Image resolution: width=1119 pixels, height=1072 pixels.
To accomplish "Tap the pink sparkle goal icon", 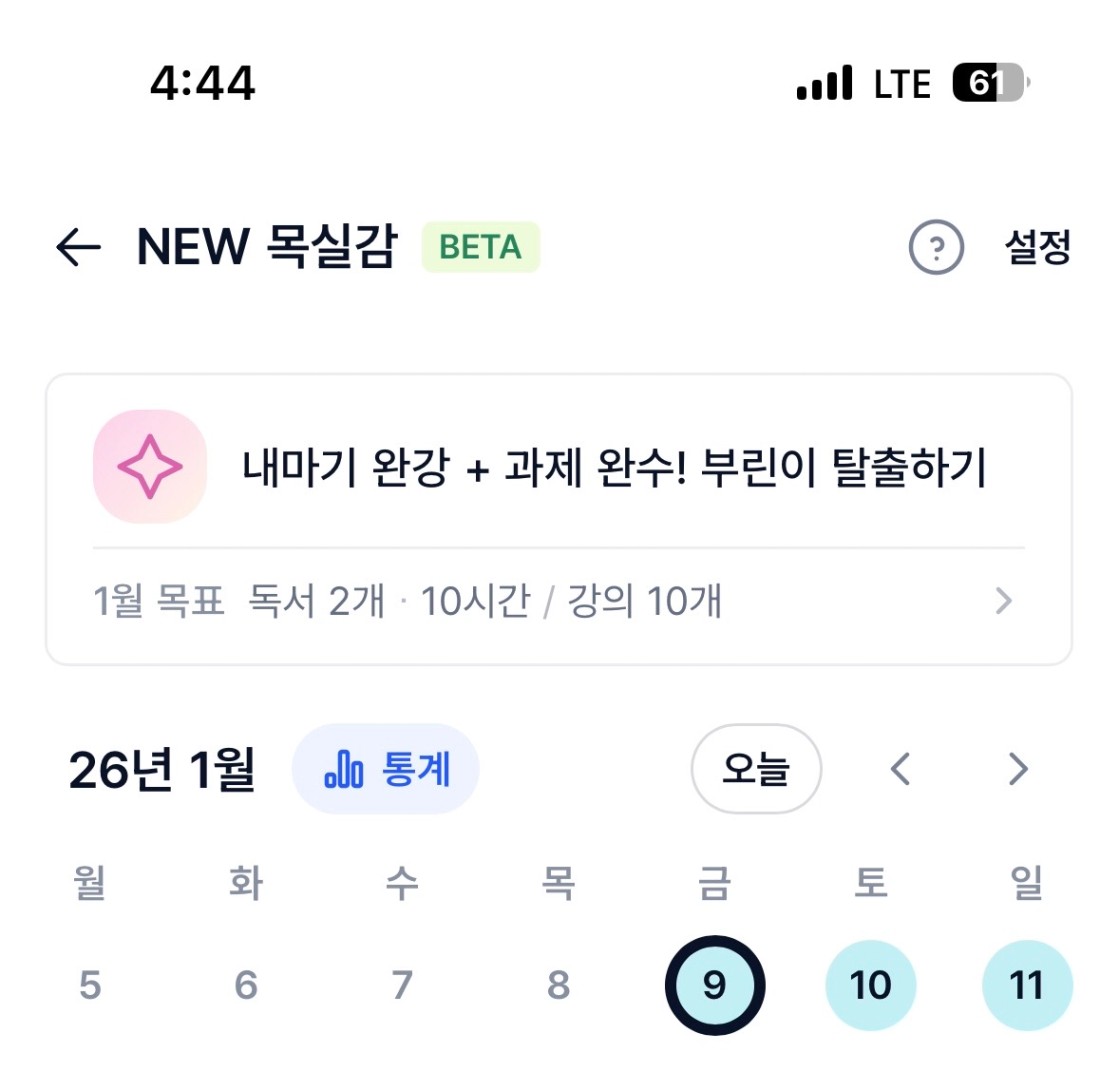I will click(x=149, y=466).
